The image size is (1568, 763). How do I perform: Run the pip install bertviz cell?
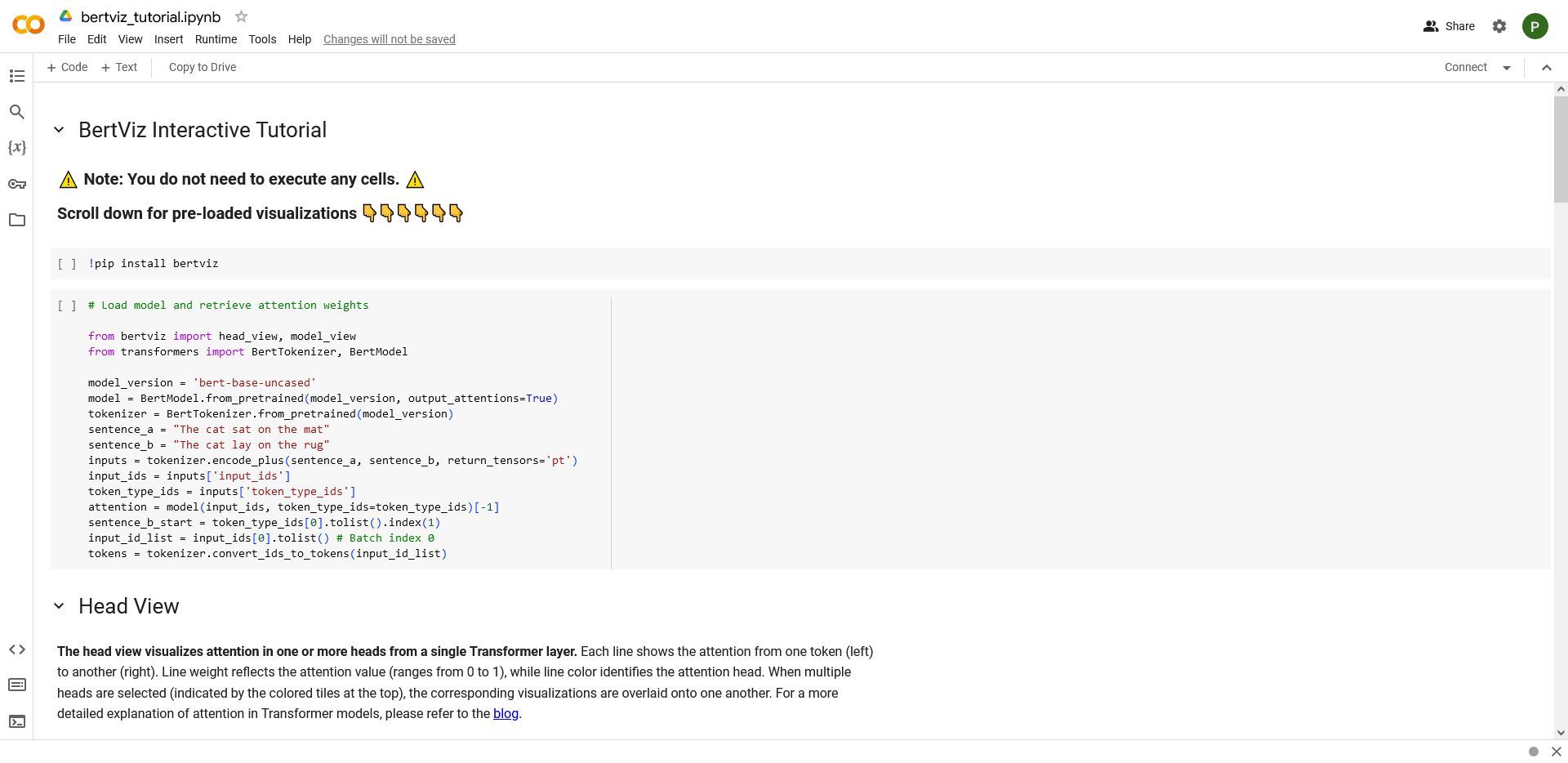pos(67,264)
